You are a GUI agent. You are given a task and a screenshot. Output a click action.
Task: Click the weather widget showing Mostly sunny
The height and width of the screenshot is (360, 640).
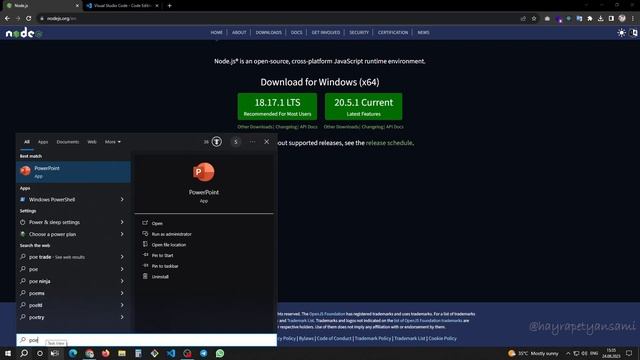coord(533,353)
